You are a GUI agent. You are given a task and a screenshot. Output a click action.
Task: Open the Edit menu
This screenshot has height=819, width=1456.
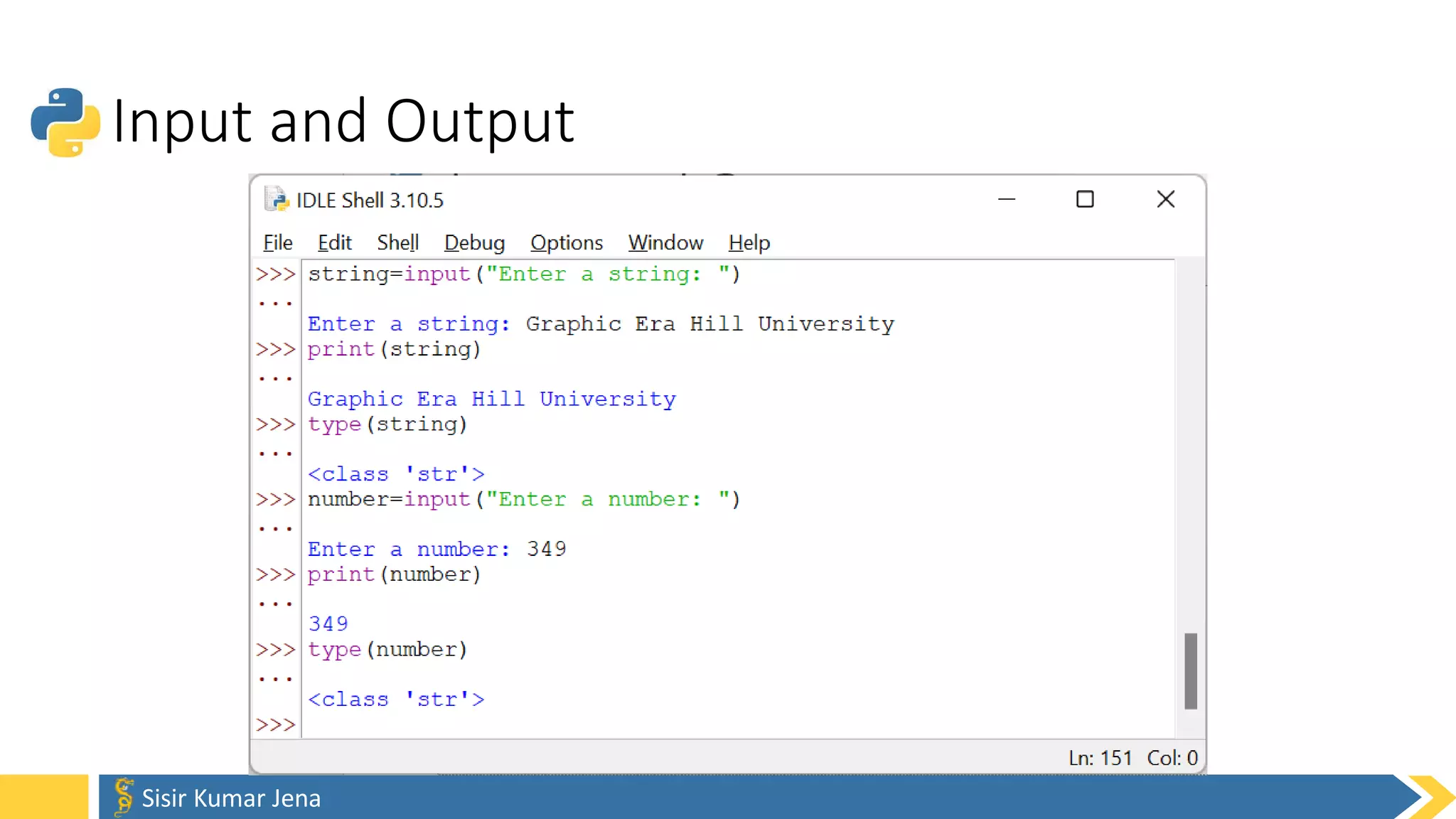tap(334, 243)
